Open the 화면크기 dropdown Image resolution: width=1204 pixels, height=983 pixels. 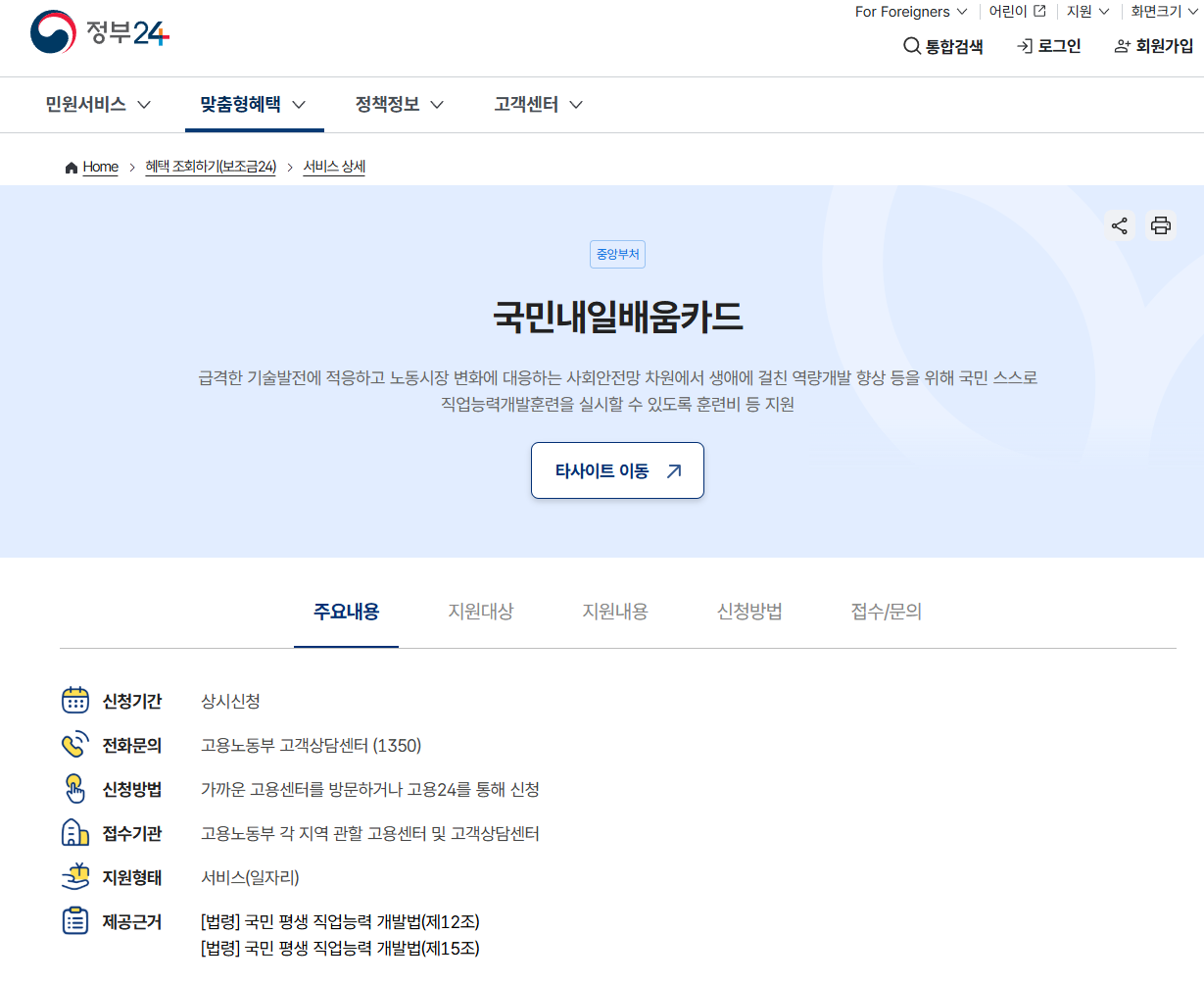tap(1164, 12)
